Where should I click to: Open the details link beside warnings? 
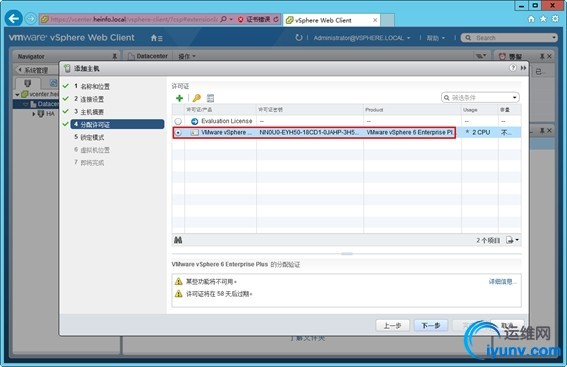pos(502,282)
